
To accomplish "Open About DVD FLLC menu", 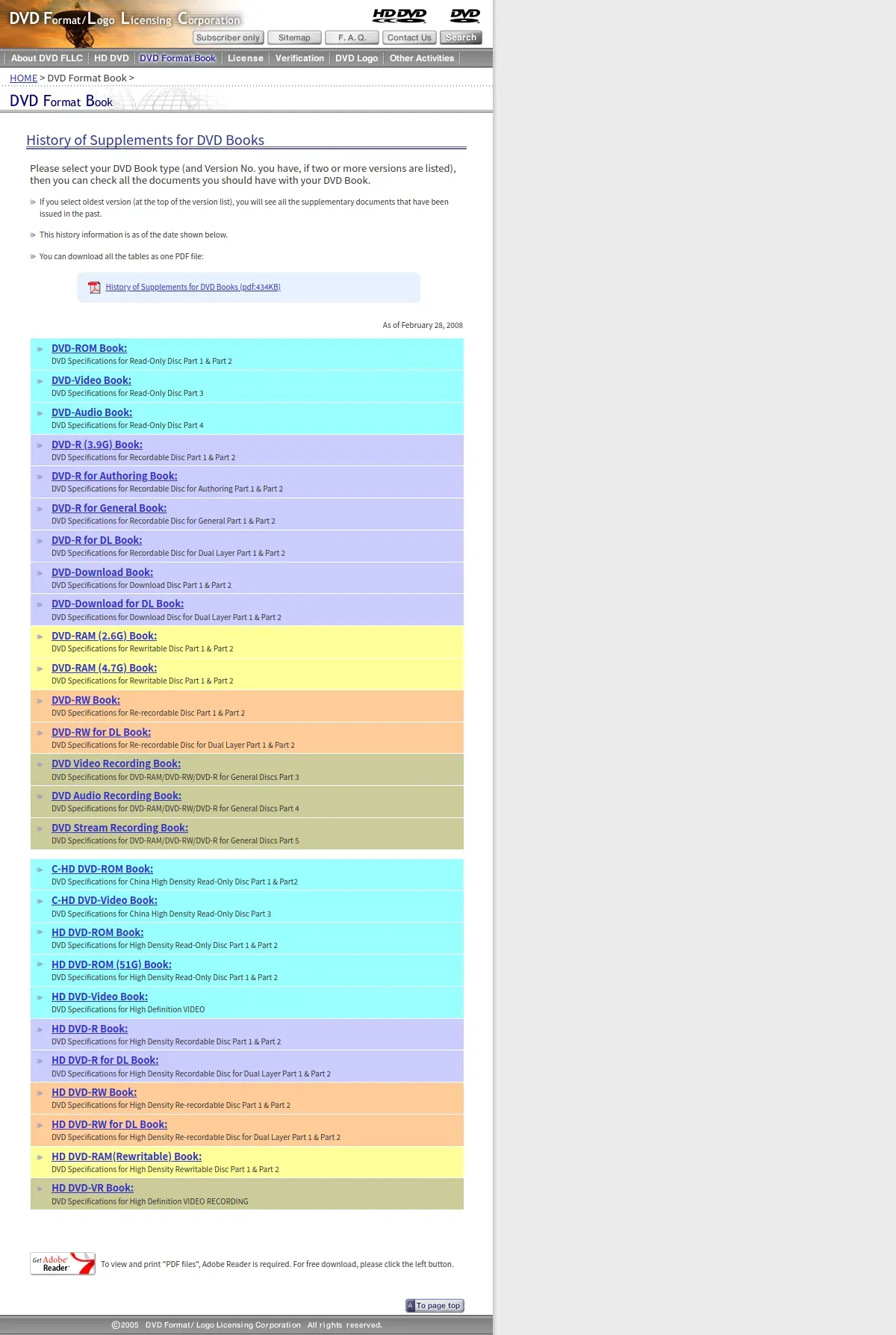I will pyautogui.click(x=47, y=58).
